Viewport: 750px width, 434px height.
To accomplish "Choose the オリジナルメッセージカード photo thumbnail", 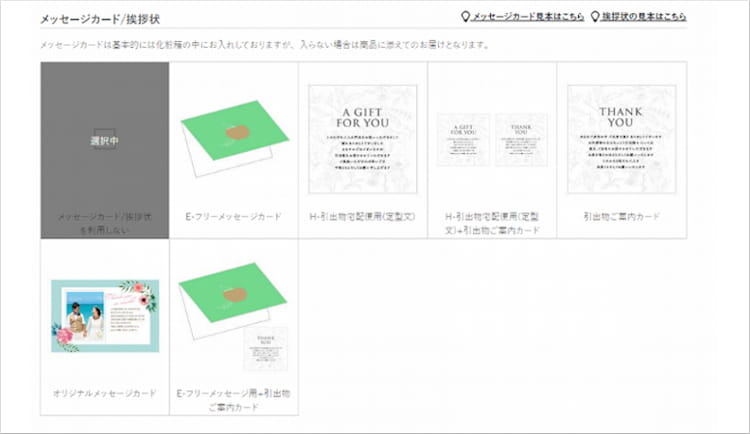I will tap(105, 316).
